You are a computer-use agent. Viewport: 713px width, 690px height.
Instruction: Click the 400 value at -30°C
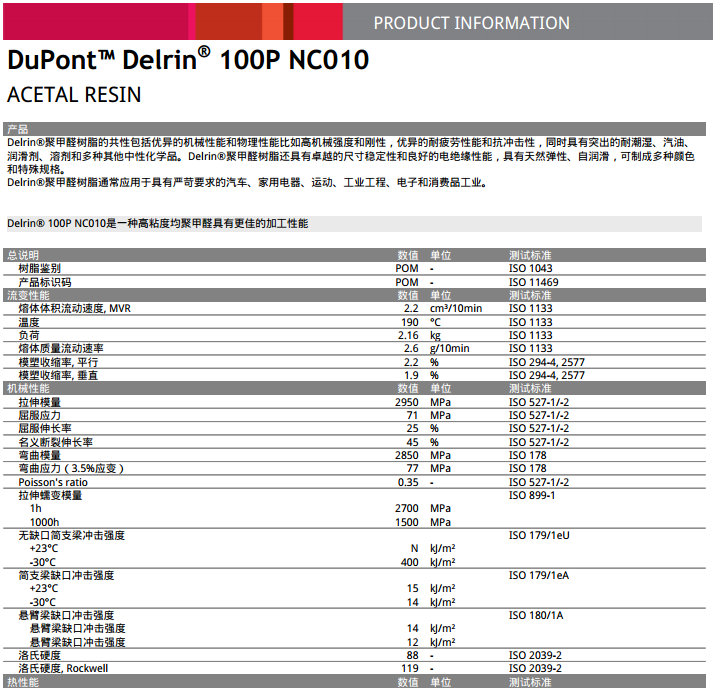tap(410, 562)
